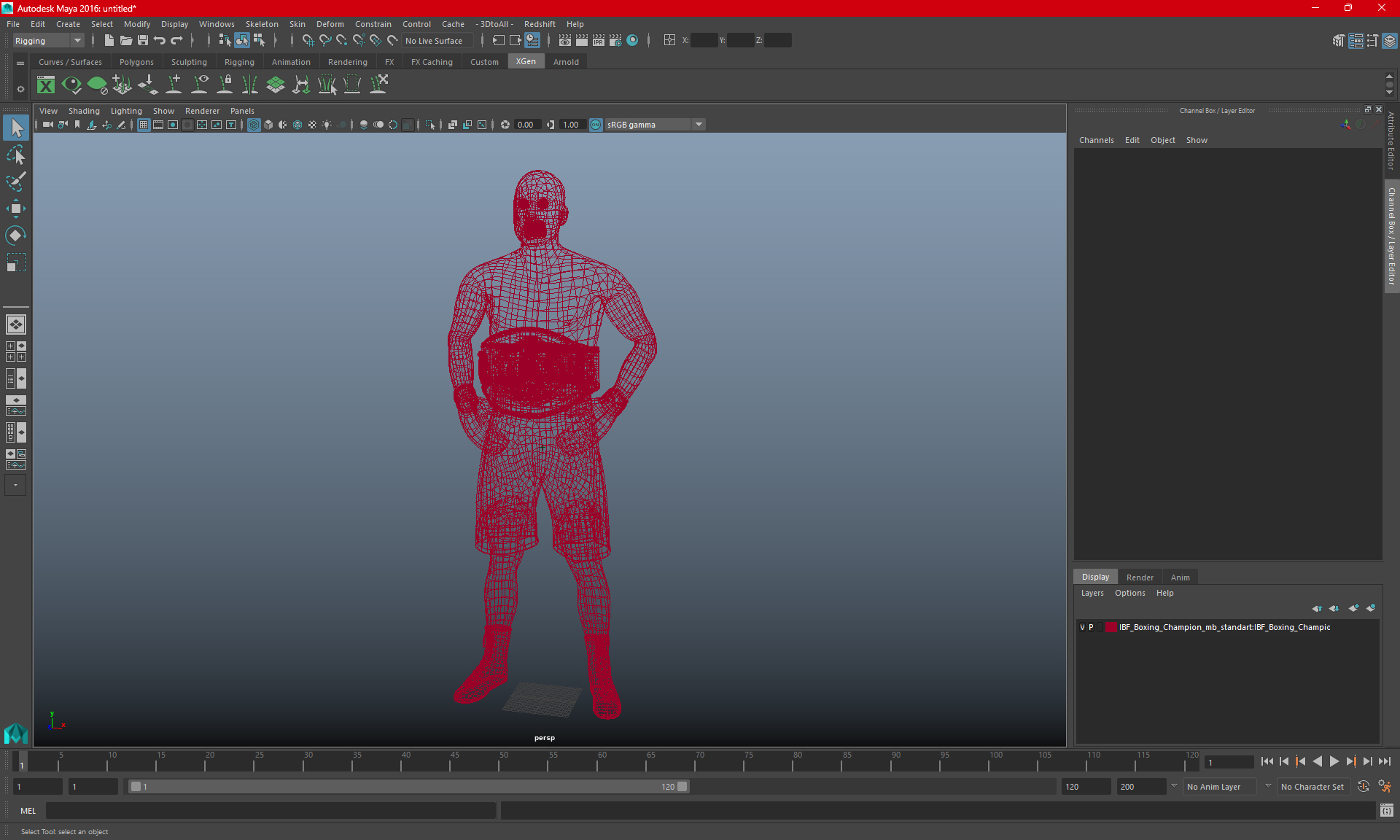Click the Sculpting tool icon
Image resolution: width=1400 pixels, height=840 pixels.
pyautogui.click(x=188, y=61)
